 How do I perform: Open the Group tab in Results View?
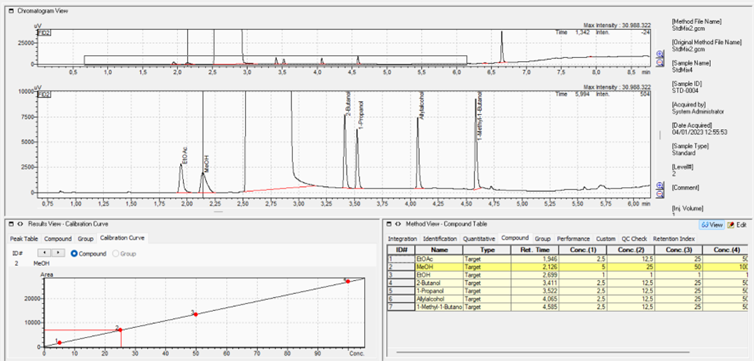tap(86, 238)
